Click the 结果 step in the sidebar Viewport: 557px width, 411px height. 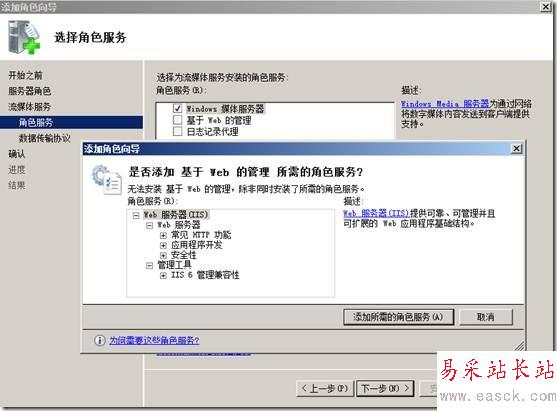17,185
